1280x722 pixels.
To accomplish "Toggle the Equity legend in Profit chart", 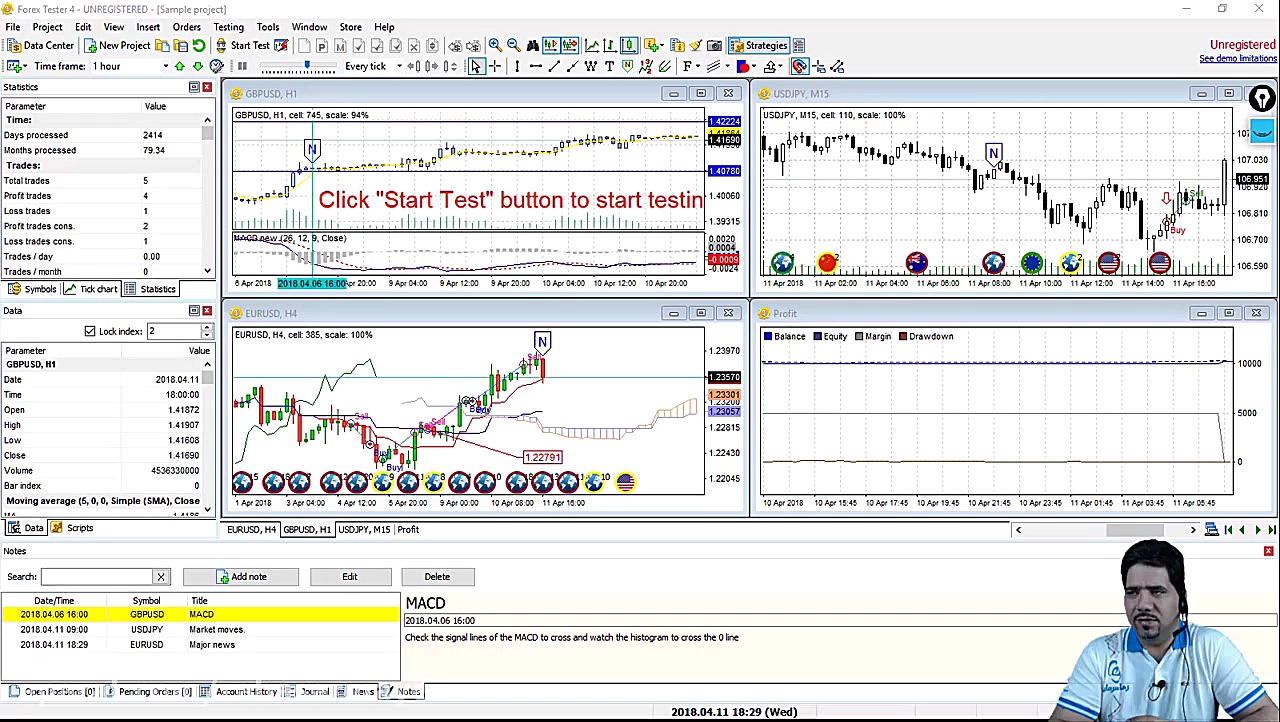I will (830, 336).
